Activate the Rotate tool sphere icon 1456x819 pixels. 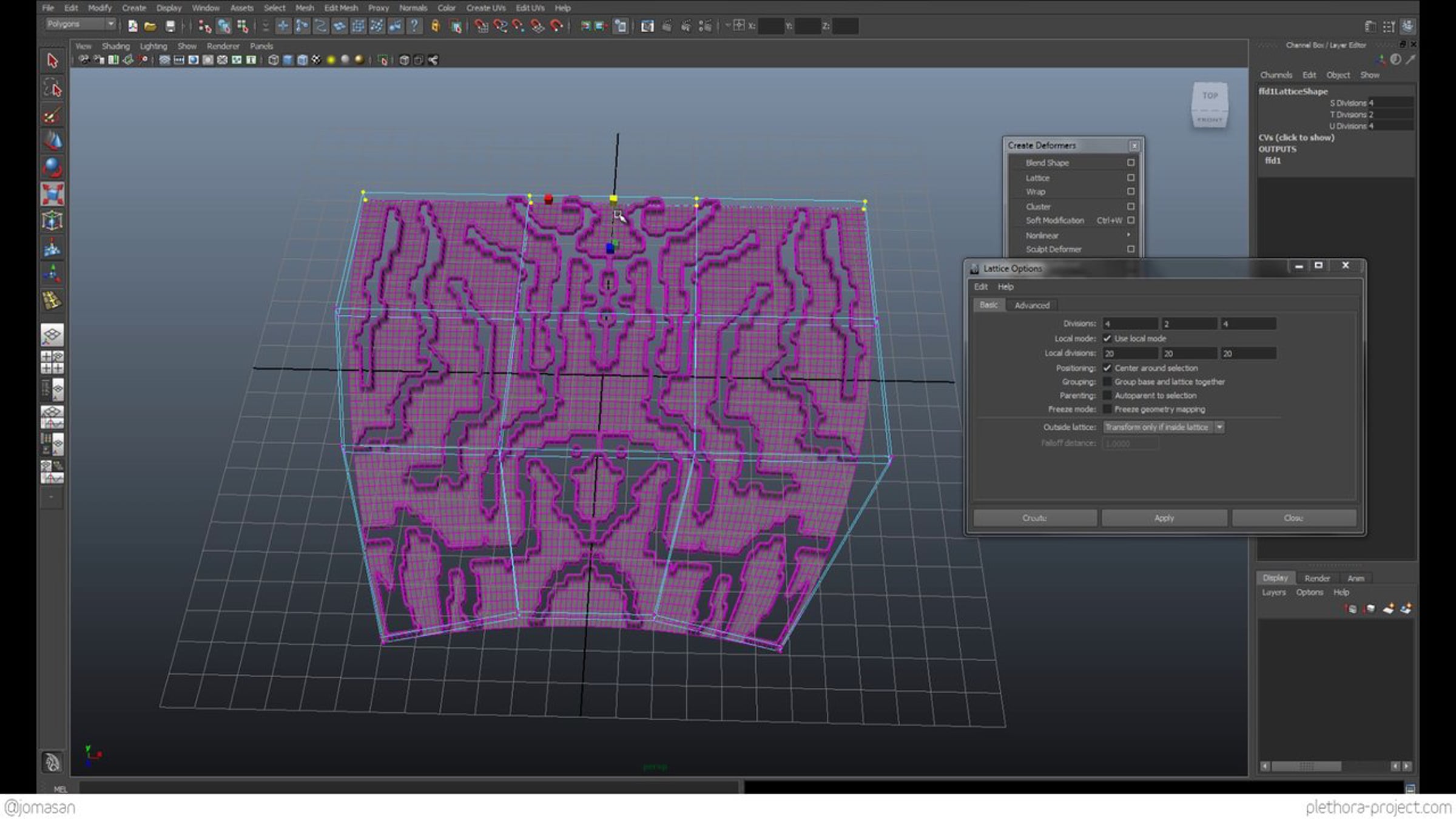[52, 167]
